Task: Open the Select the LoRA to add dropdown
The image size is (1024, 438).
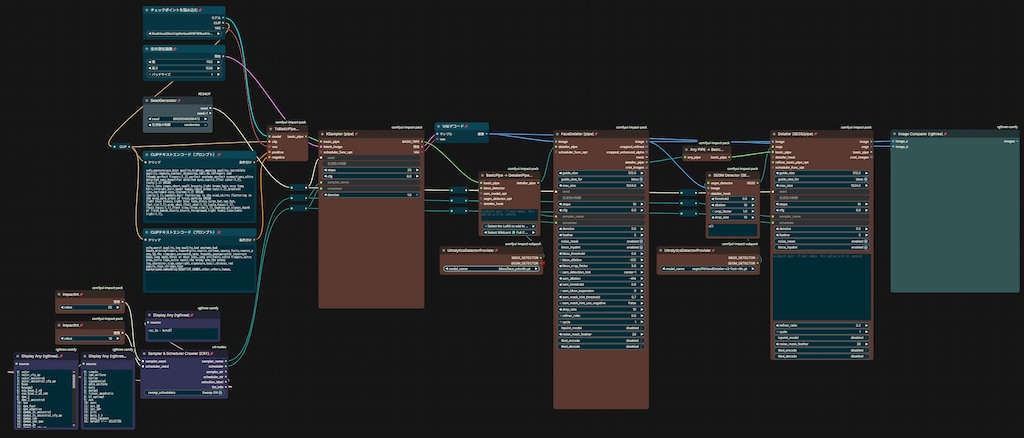Action: click(510, 226)
